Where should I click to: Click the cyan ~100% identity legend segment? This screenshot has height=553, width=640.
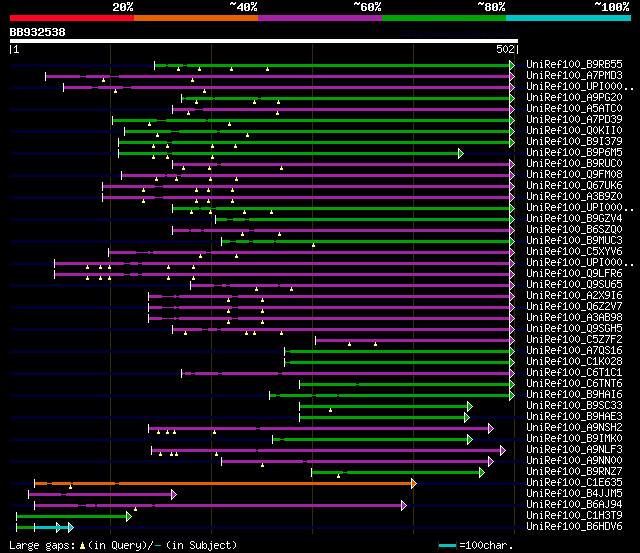pos(568,18)
